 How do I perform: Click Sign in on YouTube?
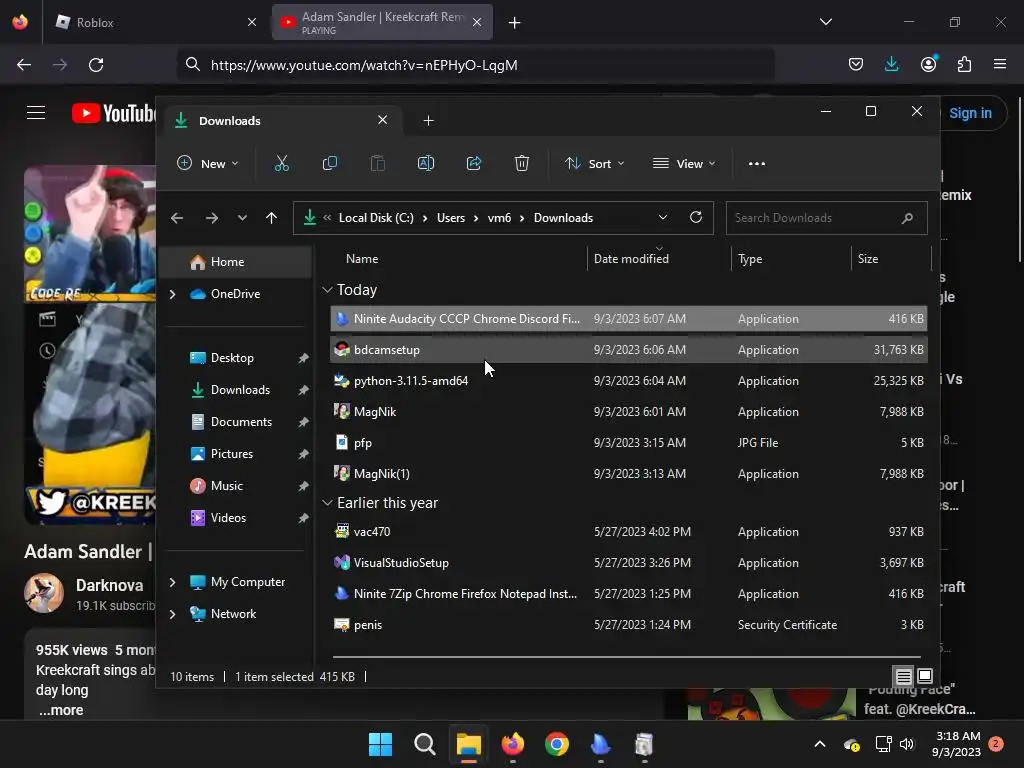(970, 113)
